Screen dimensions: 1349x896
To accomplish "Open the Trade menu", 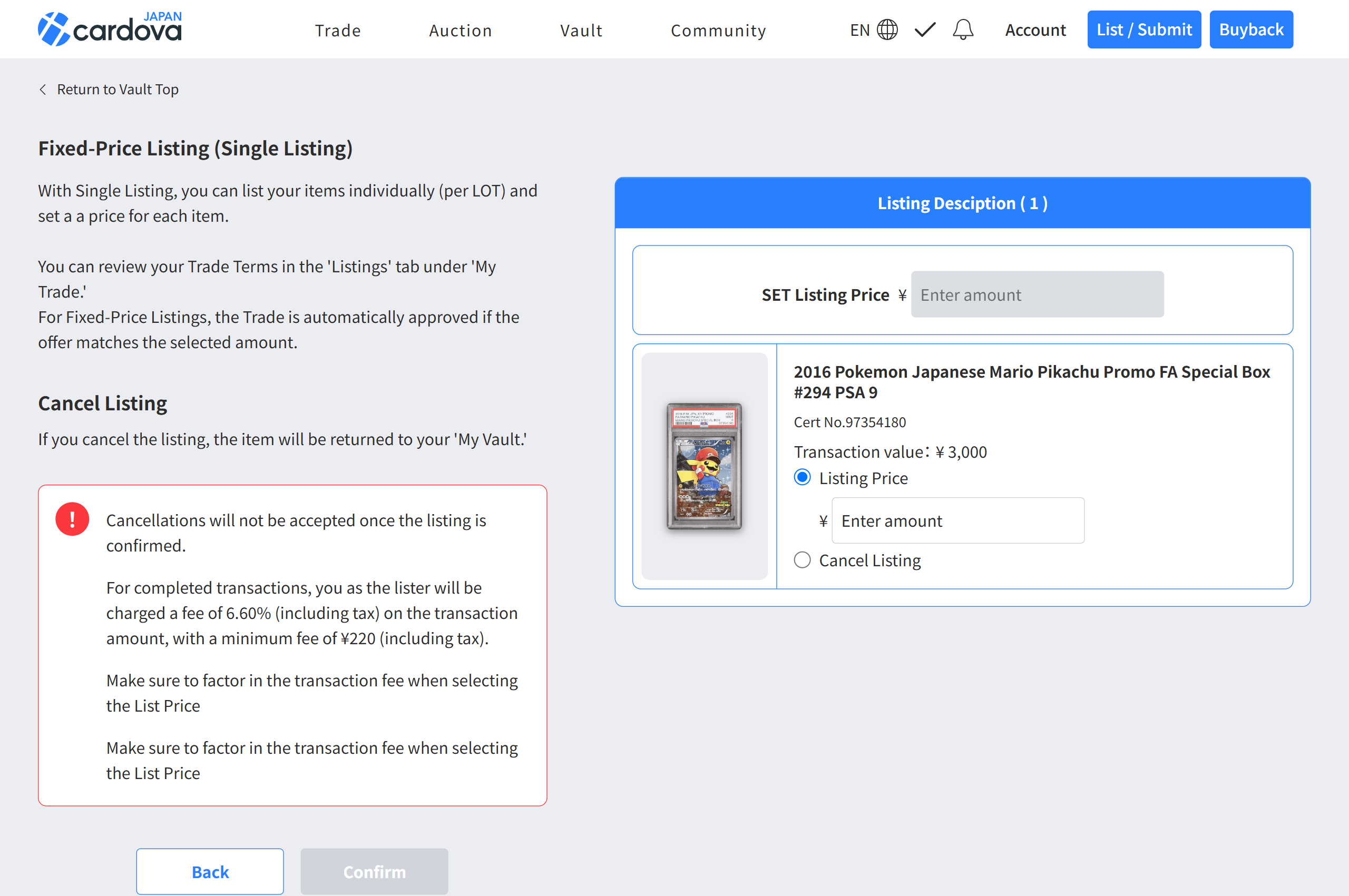I will [338, 30].
